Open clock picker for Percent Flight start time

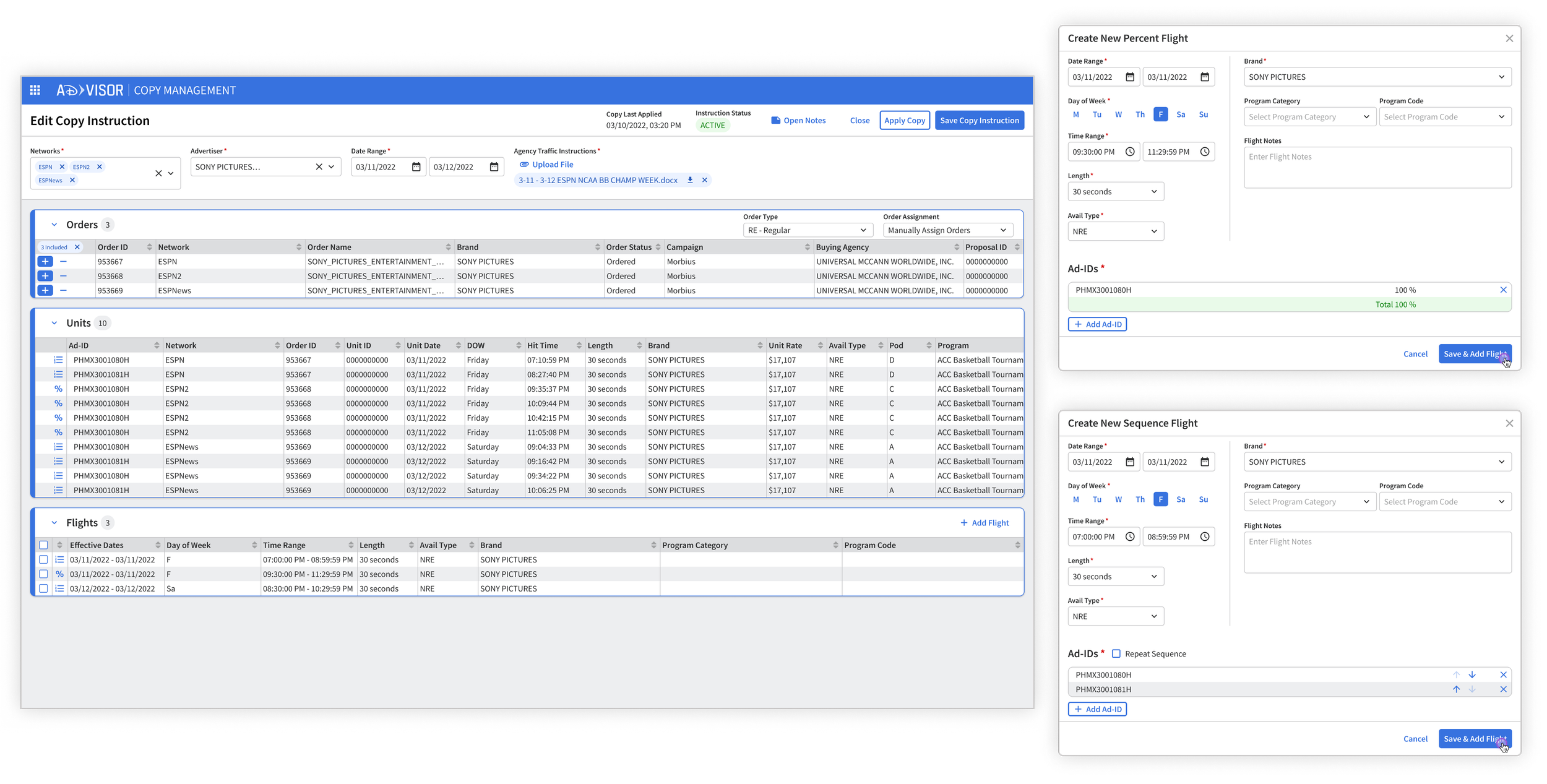tap(1131, 152)
